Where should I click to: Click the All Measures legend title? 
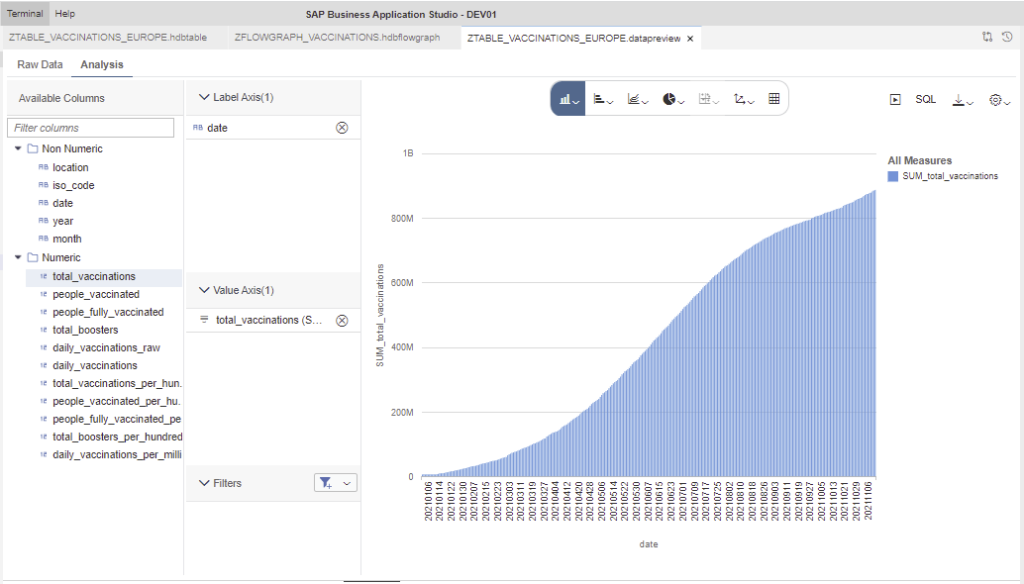click(920, 161)
